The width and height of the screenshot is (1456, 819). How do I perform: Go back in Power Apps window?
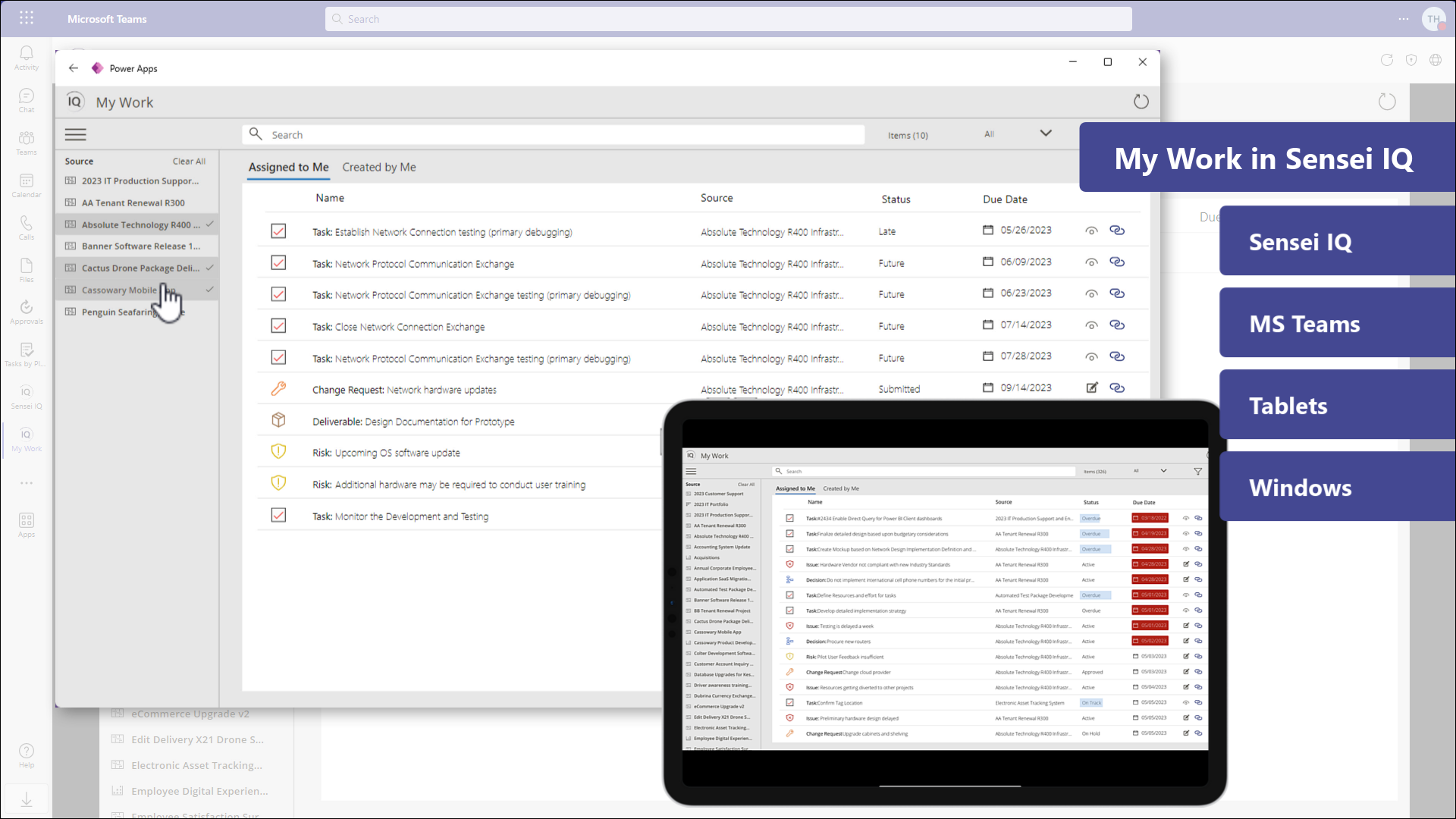click(x=74, y=68)
